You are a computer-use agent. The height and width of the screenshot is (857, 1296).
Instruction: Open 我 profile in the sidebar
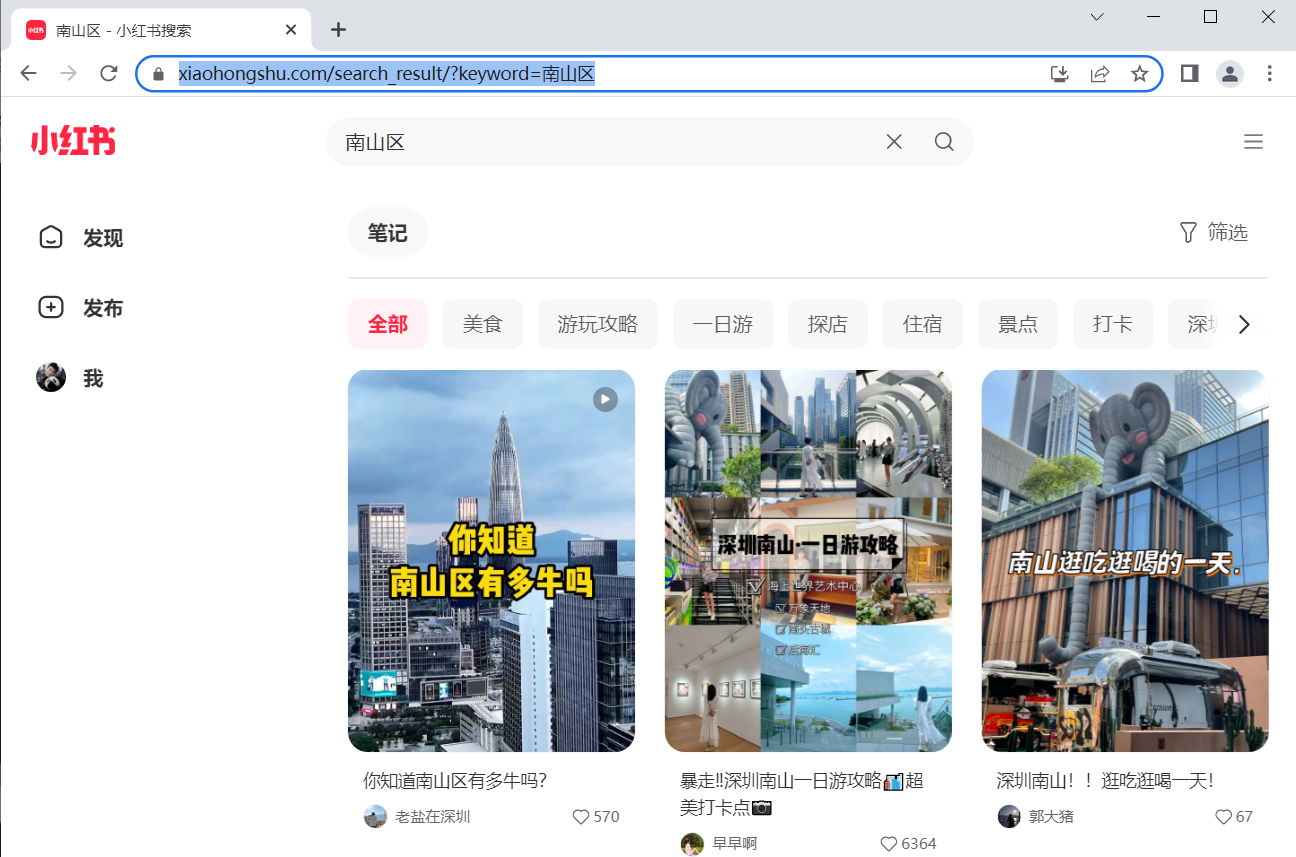[x=70, y=378]
